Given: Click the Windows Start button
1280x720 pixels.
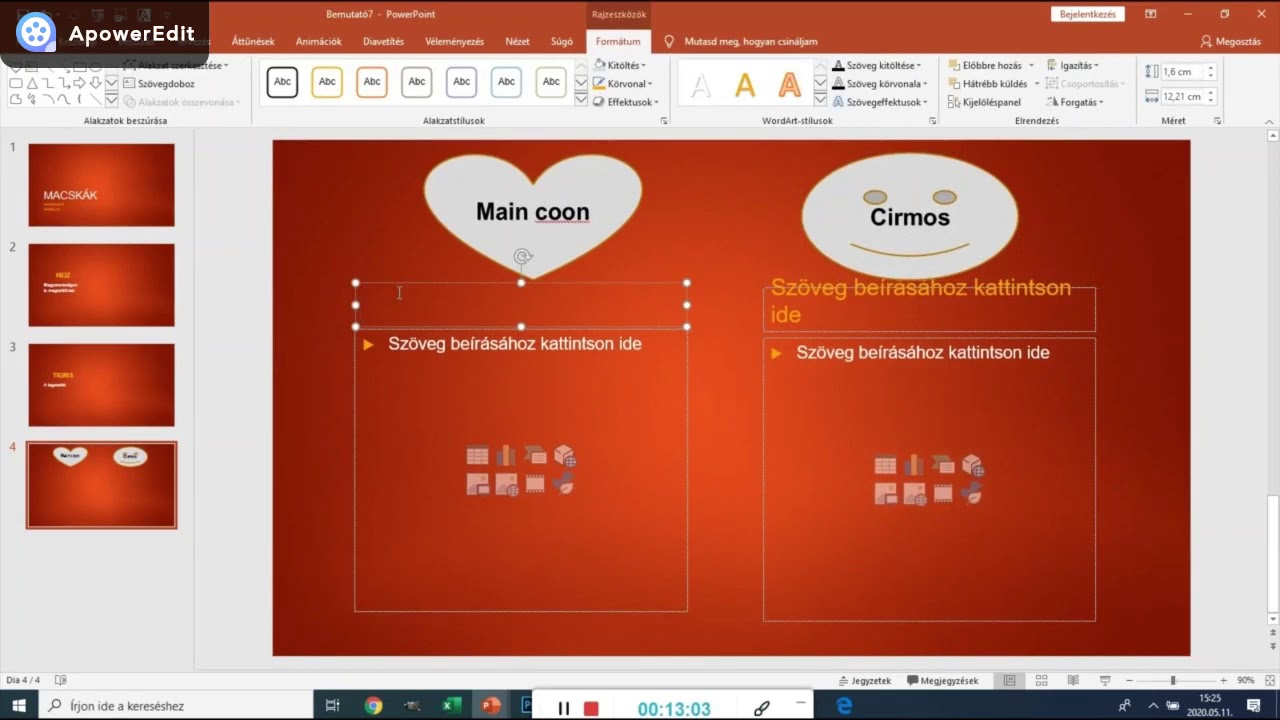Looking at the screenshot, I should click(20, 706).
